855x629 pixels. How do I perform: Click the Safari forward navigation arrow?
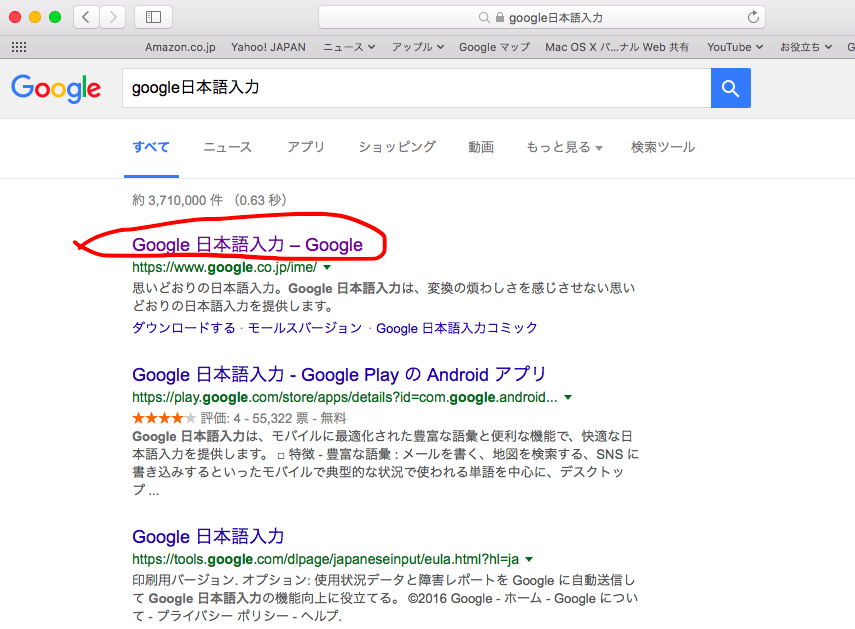(x=112, y=17)
